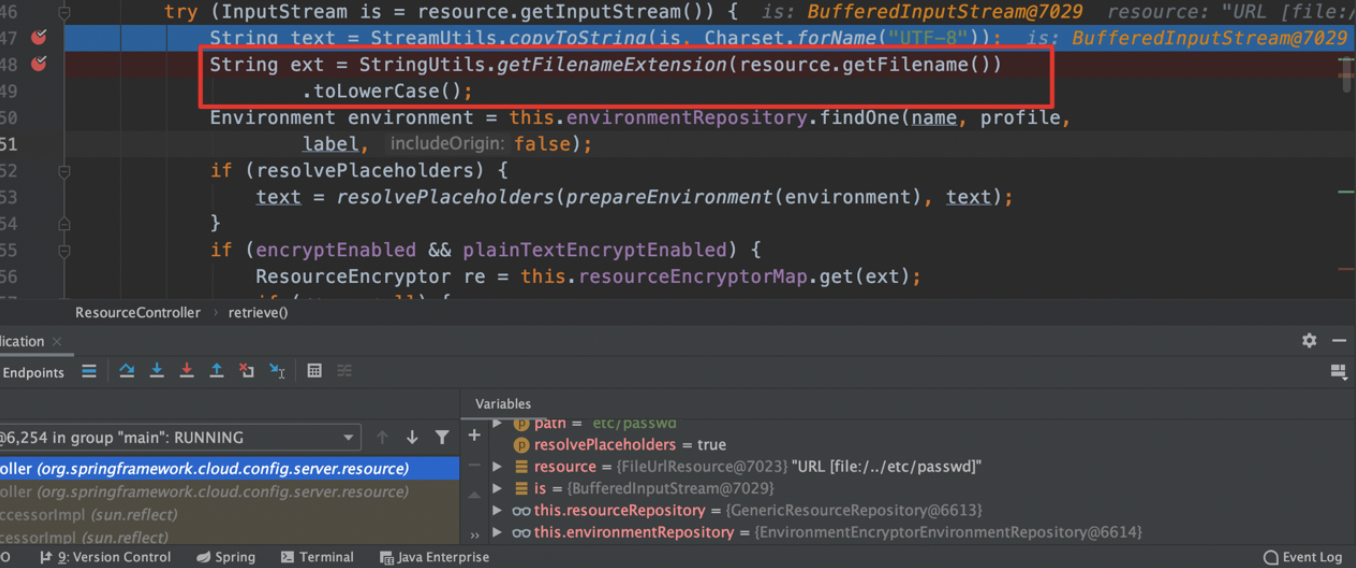Open the Evaluate Expression calculator icon
Image resolution: width=1356 pixels, height=568 pixels.
(x=314, y=371)
